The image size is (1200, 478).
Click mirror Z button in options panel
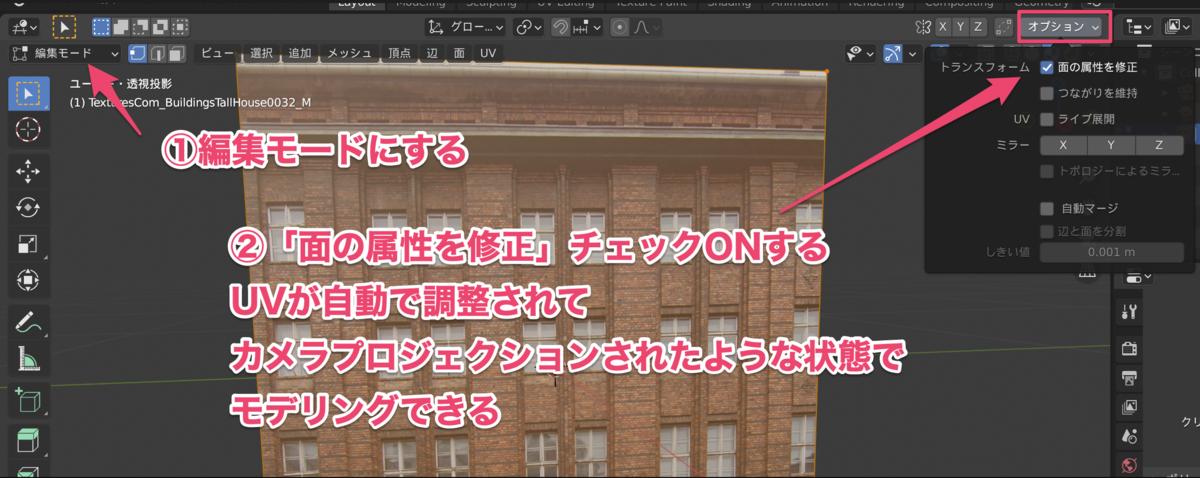pos(1160,145)
